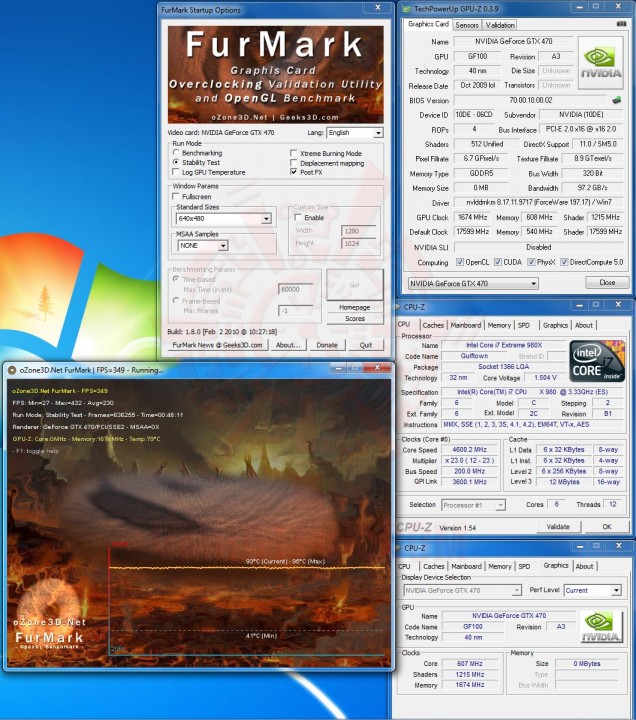Viewport: 636px width, 720px height.
Task: Select the Graphics Card tab in GPU-Z
Action: tap(428, 24)
